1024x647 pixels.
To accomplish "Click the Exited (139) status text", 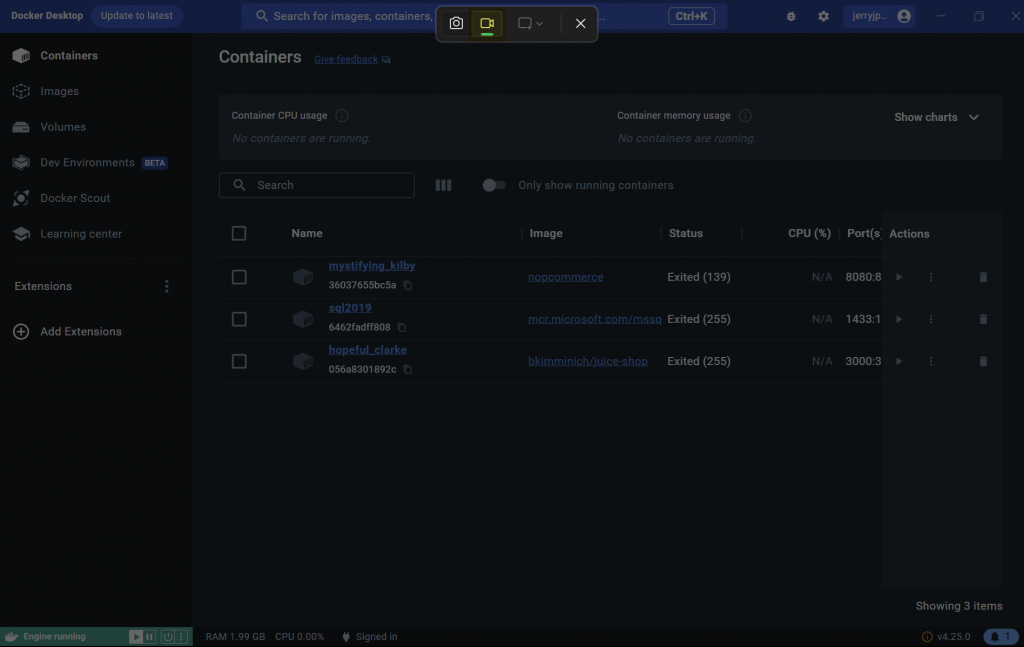I will pos(699,277).
